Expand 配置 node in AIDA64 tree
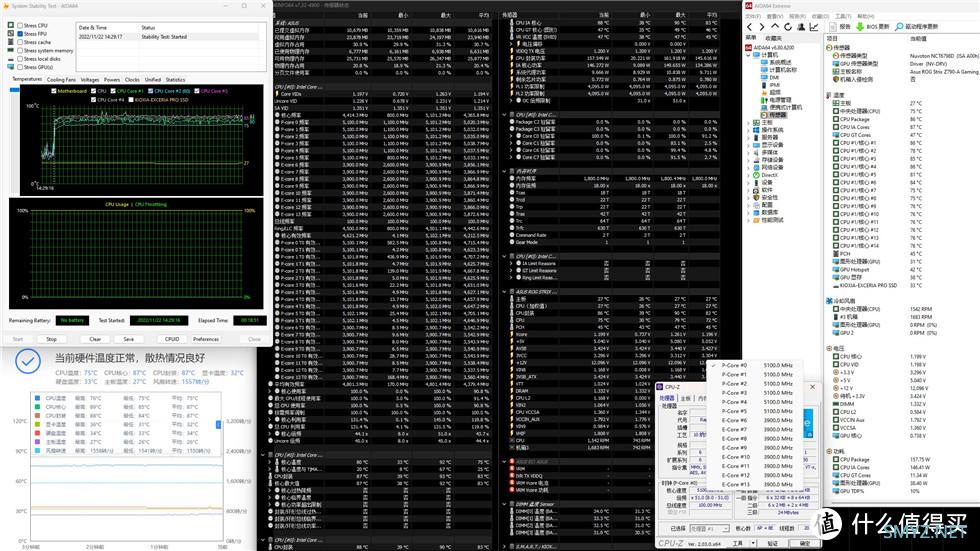 [x=748, y=205]
